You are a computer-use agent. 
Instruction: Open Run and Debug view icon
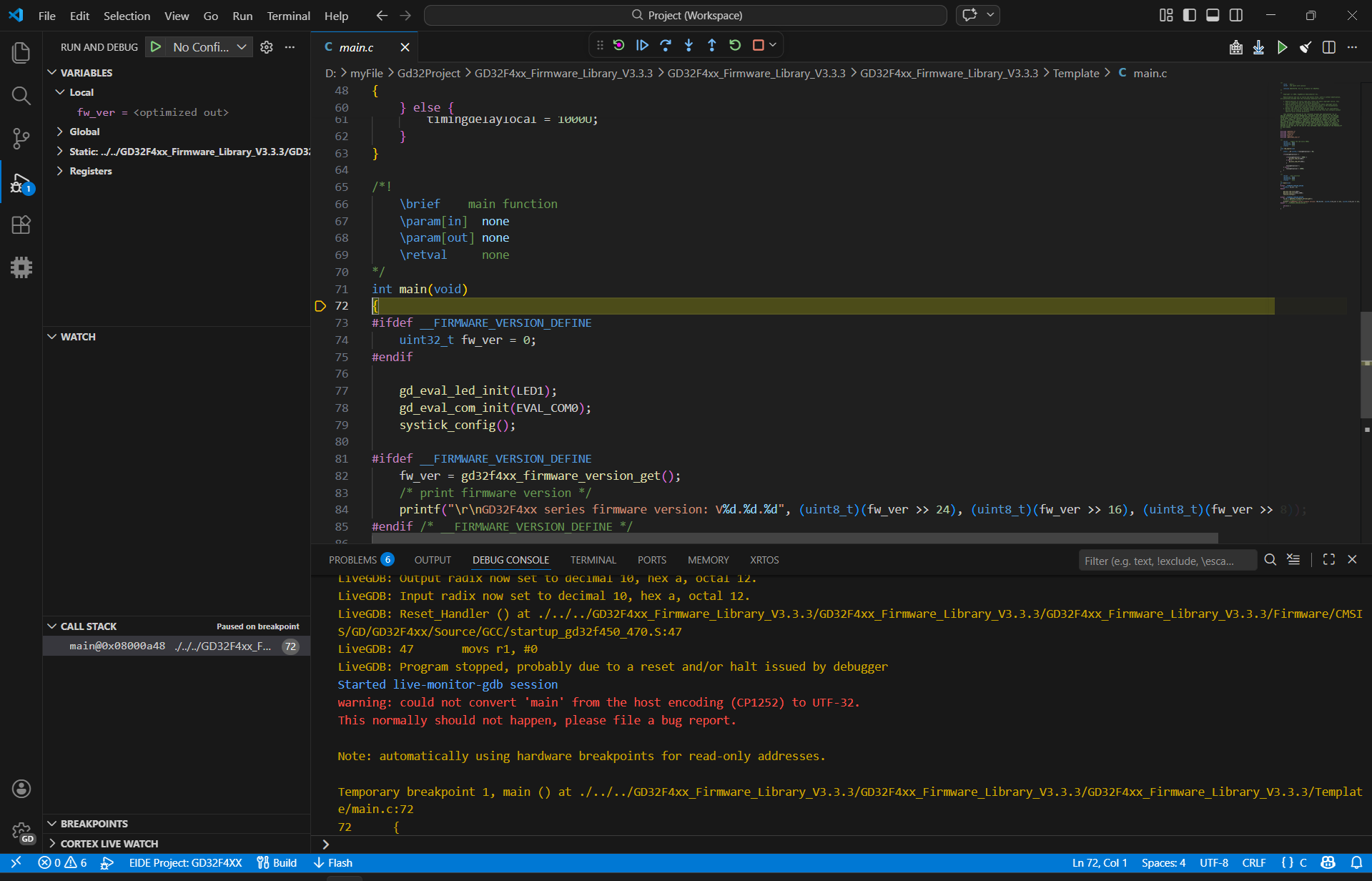coord(21,183)
